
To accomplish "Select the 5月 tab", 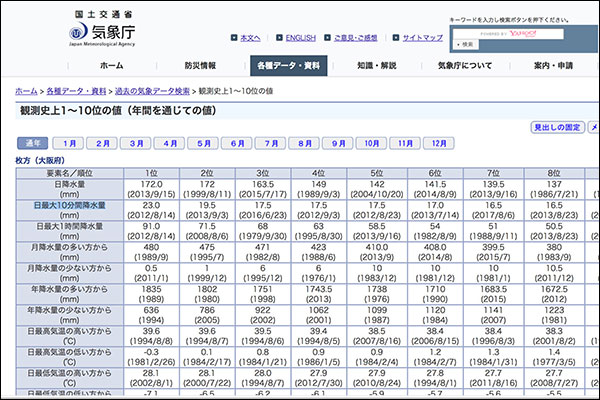I will pyautogui.click(x=204, y=143).
